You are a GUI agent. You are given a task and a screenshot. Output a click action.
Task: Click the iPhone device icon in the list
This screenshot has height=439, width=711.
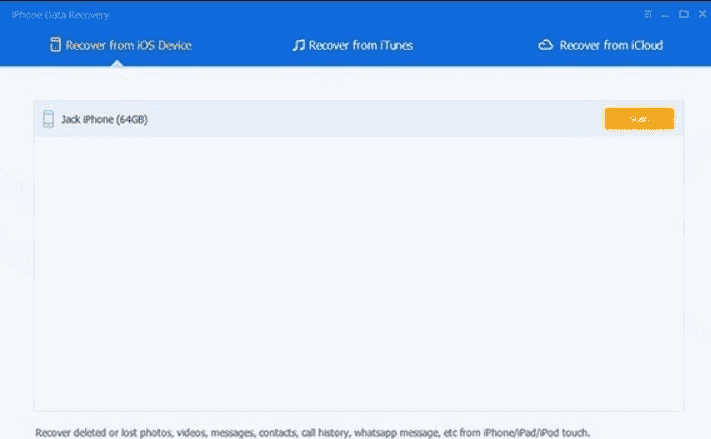(48, 119)
